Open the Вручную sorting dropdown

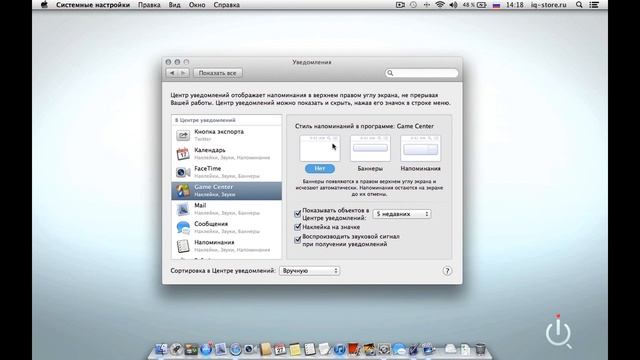tap(309, 271)
